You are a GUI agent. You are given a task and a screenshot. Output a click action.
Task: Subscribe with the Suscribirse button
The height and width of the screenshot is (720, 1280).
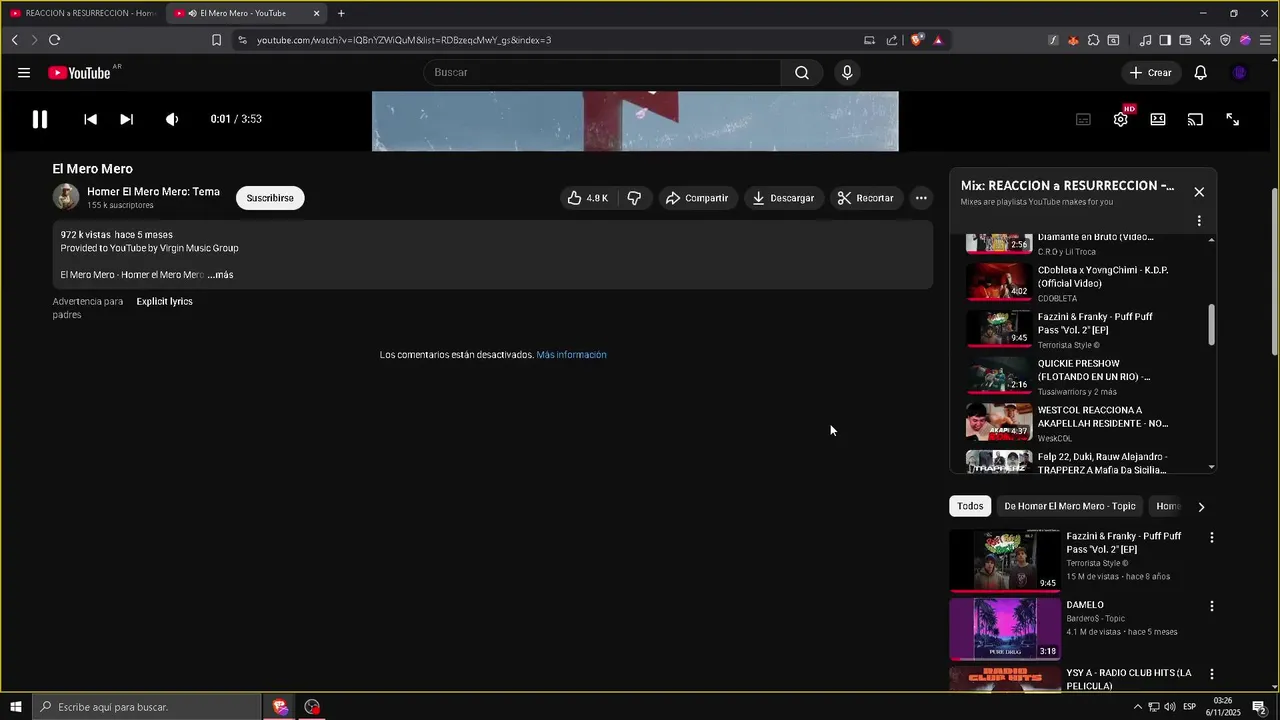click(x=270, y=198)
